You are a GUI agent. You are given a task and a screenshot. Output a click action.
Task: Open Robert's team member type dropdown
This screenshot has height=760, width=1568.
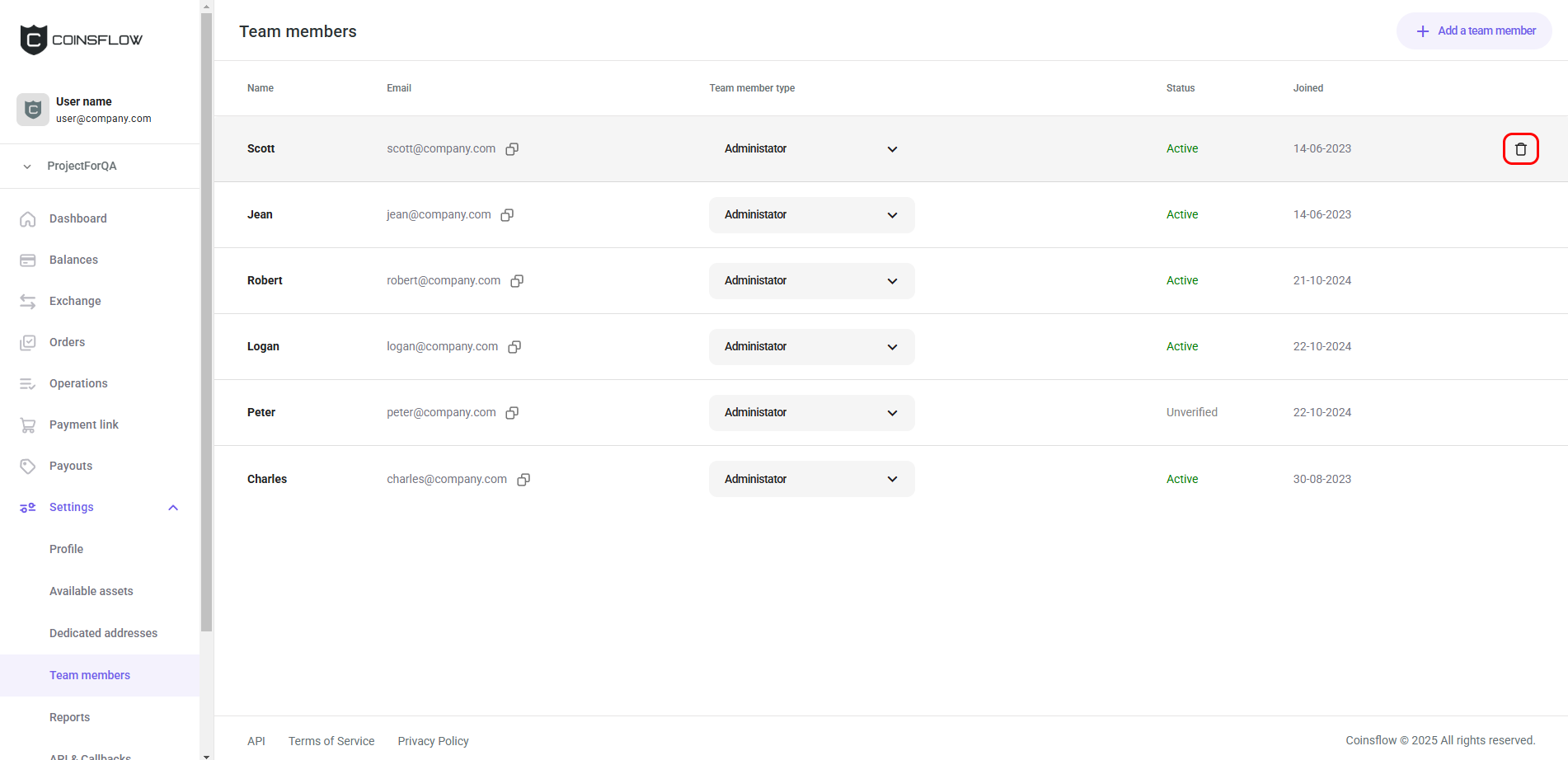pyautogui.click(x=811, y=281)
